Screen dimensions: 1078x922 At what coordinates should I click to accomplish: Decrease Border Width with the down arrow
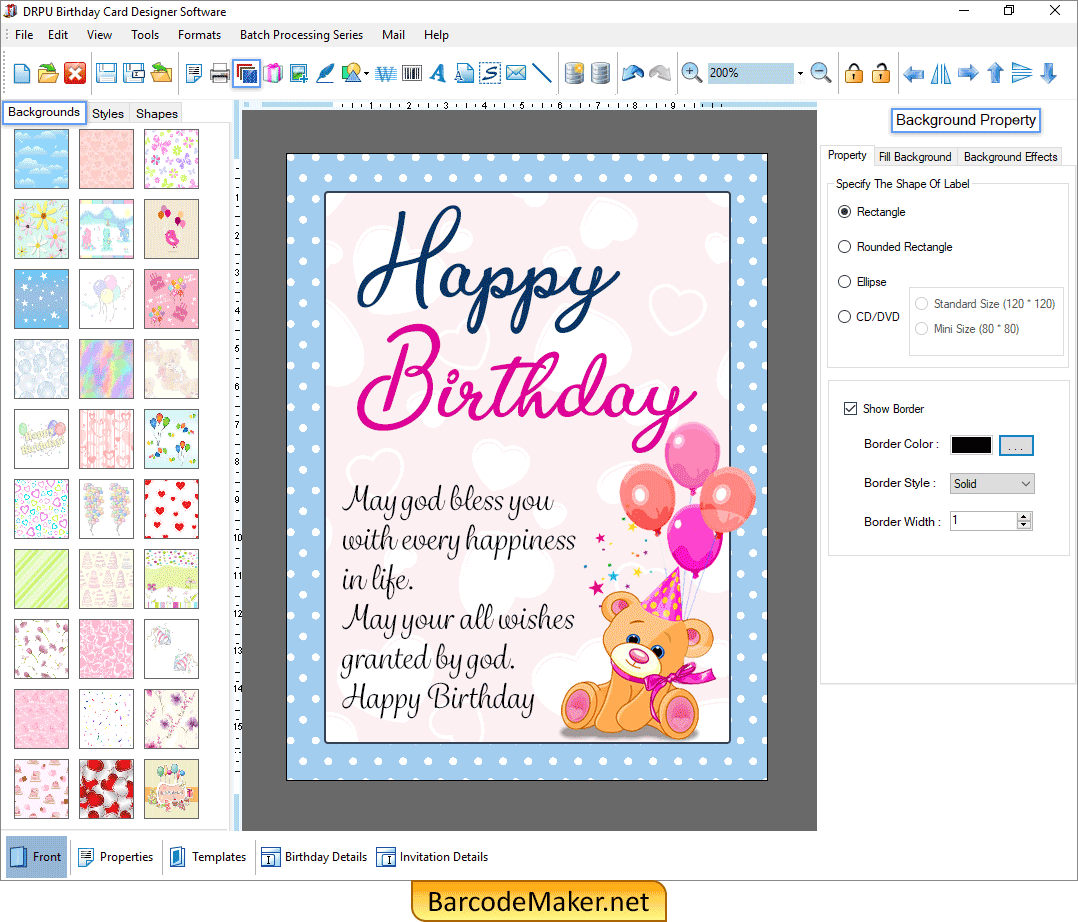click(x=1024, y=525)
